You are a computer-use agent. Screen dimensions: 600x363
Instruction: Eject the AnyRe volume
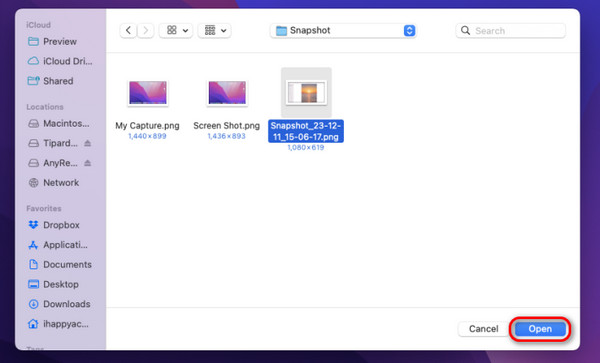click(88, 163)
